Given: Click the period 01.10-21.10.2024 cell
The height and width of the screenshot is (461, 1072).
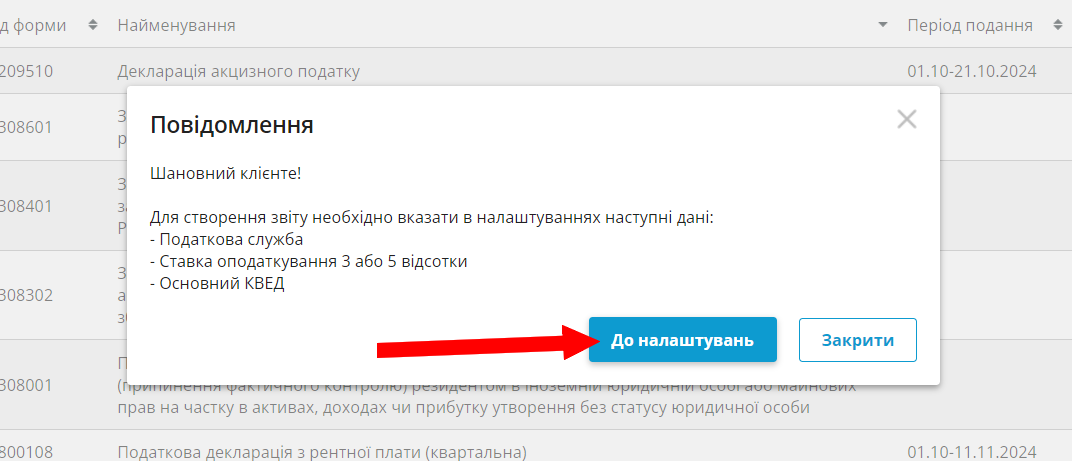Looking at the screenshot, I should coord(972,71).
